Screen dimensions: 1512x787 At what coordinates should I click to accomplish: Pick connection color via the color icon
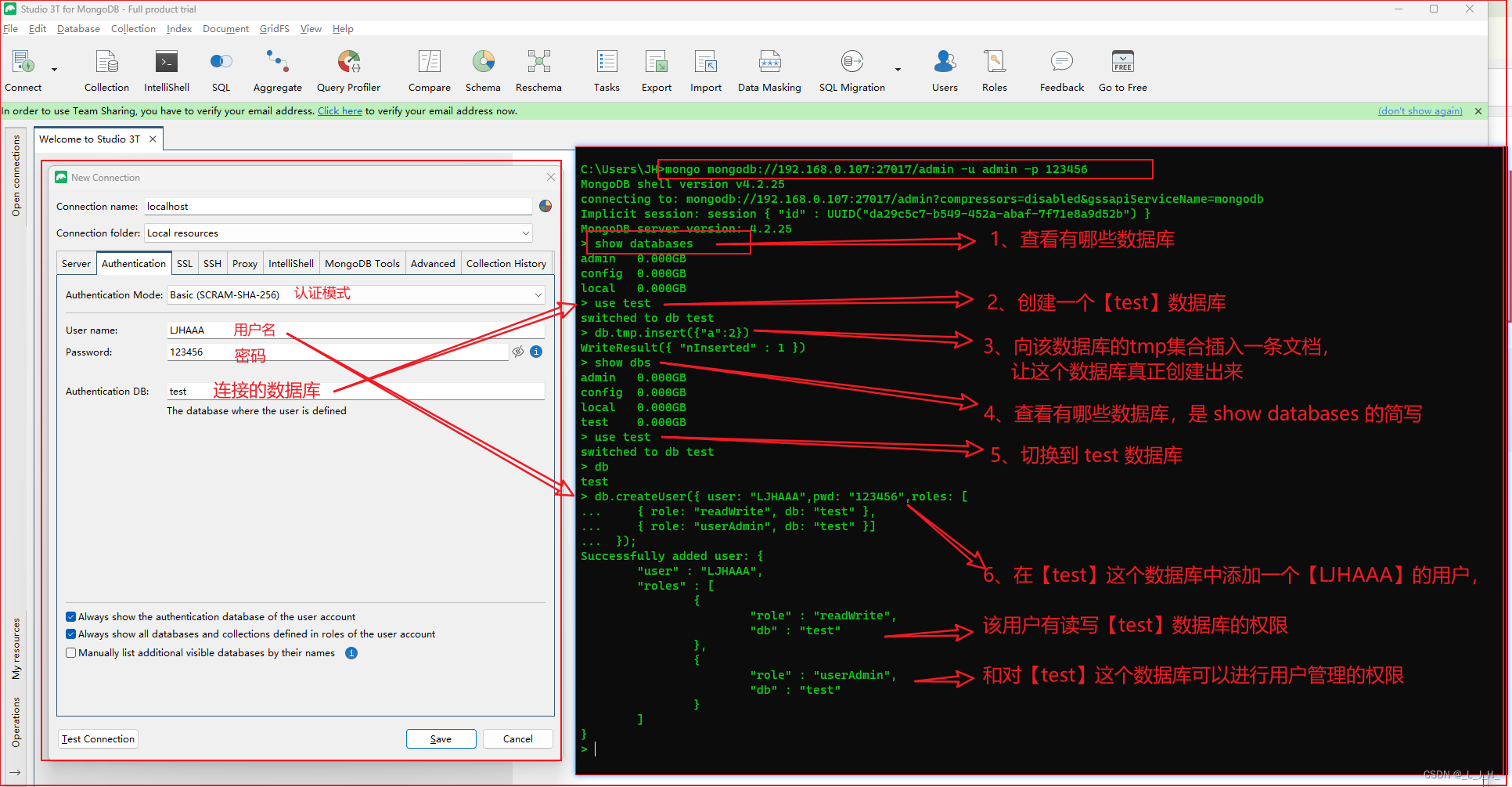[x=545, y=207]
